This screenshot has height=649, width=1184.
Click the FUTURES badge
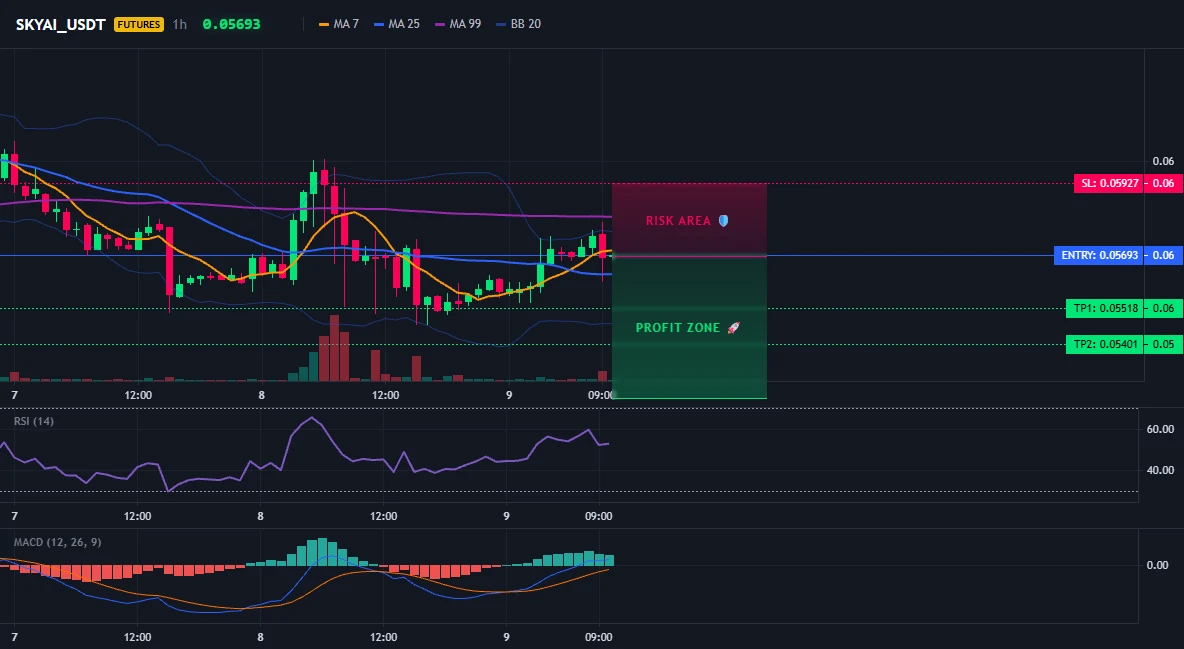tap(138, 24)
